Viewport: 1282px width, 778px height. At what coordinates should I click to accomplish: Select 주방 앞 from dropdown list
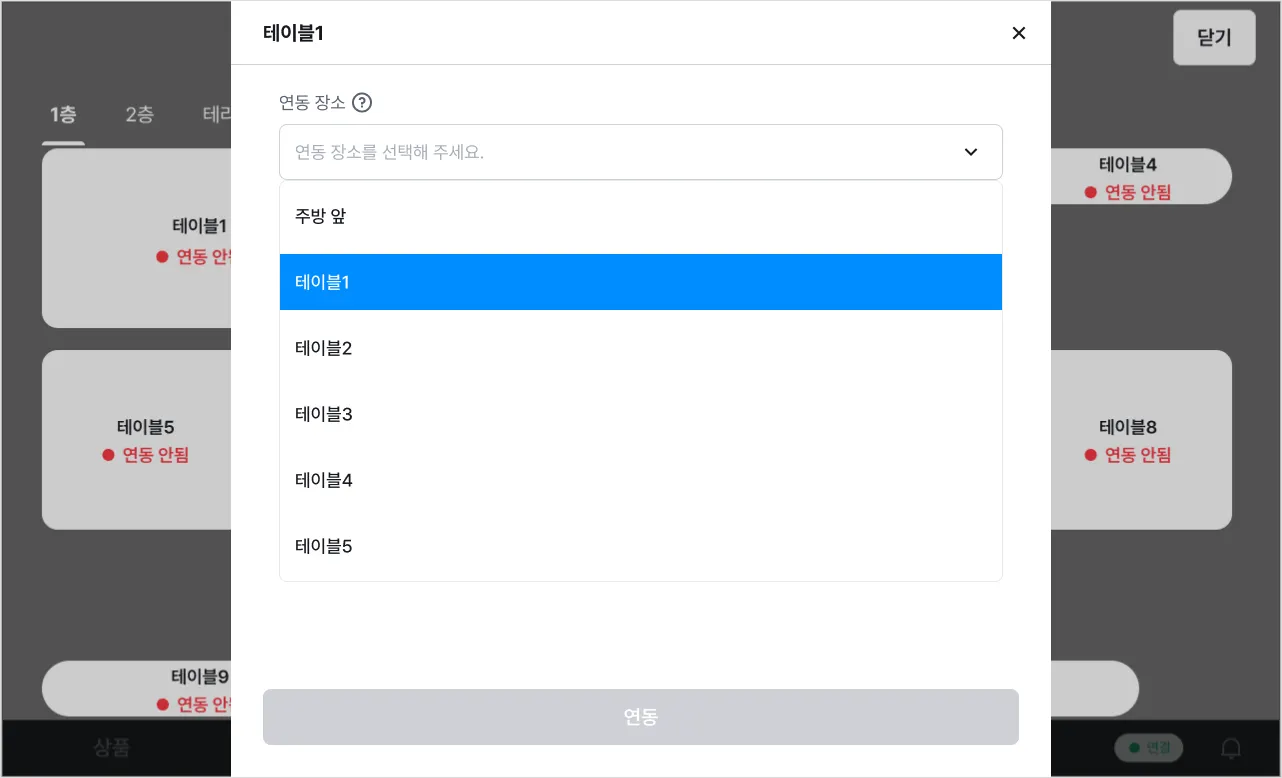tap(640, 216)
